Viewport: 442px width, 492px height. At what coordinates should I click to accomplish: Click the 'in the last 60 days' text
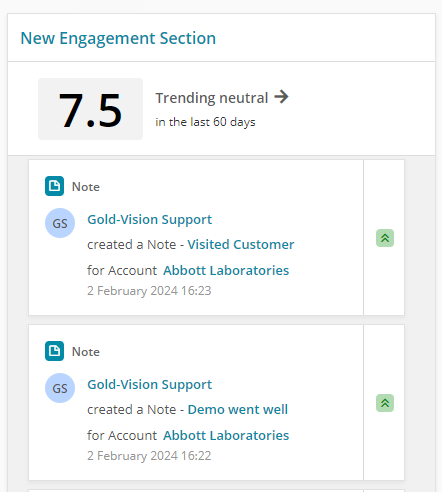click(205, 122)
